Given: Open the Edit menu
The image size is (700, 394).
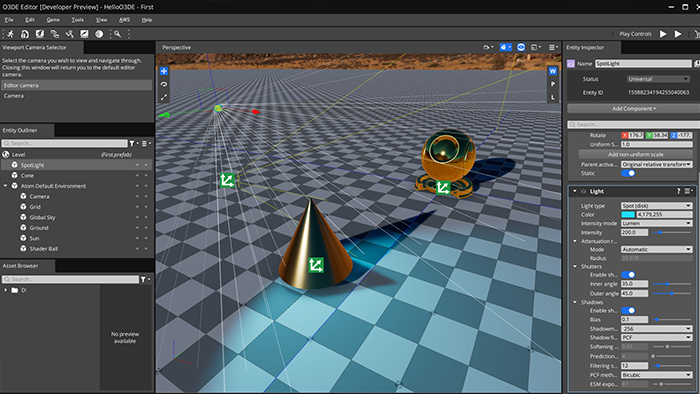Looking at the screenshot, I should tap(30, 20).
